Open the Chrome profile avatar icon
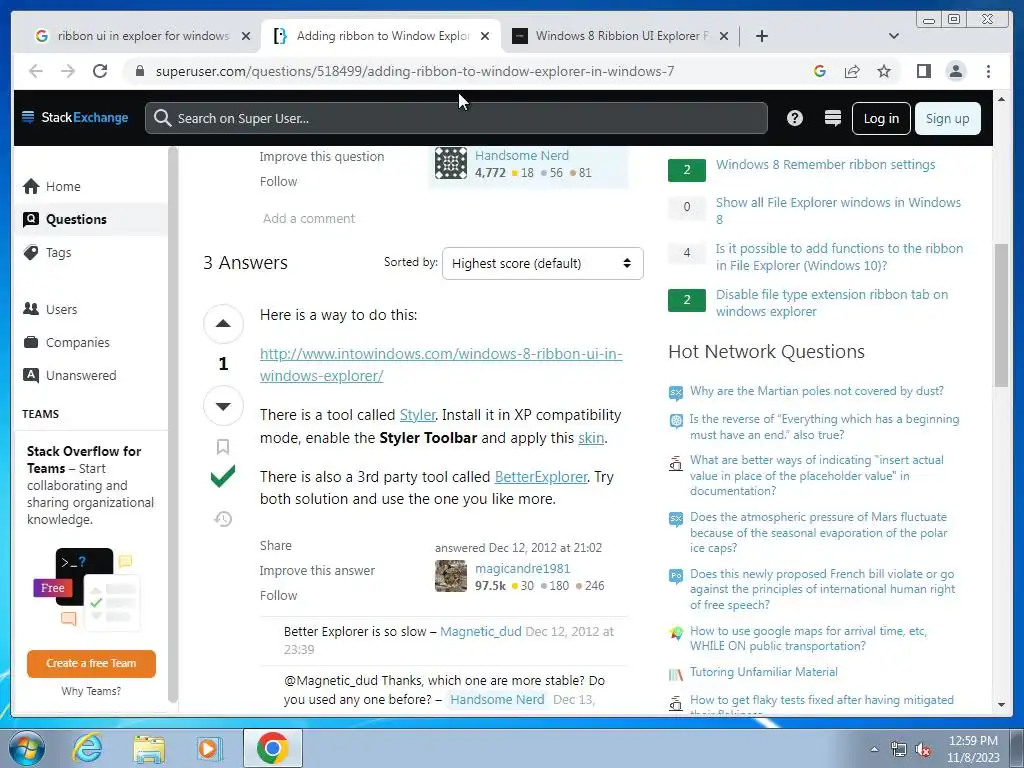This screenshot has height=768, width=1024. click(x=955, y=71)
